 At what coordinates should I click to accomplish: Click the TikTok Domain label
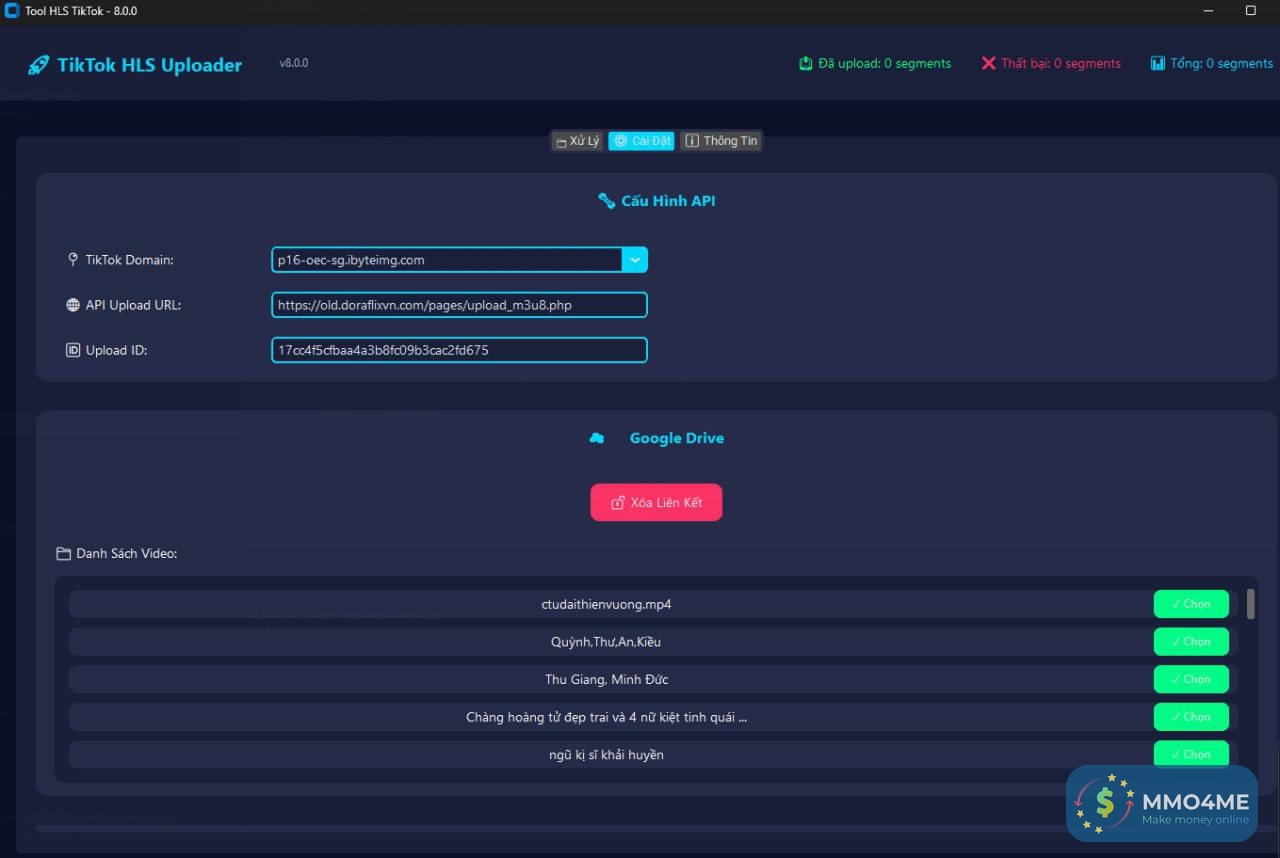pyautogui.click(x=129, y=259)
